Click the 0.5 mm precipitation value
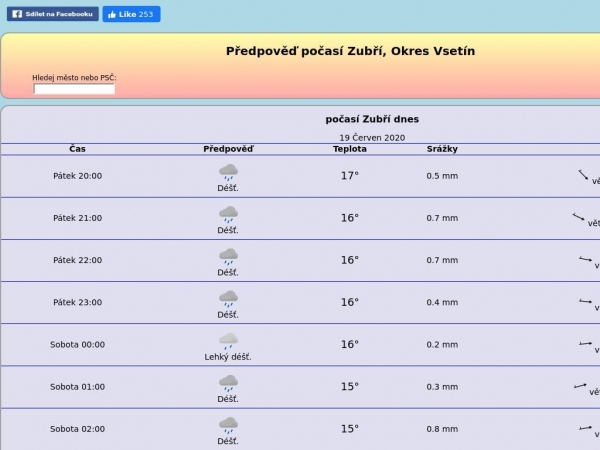 [x=442, y=176]
